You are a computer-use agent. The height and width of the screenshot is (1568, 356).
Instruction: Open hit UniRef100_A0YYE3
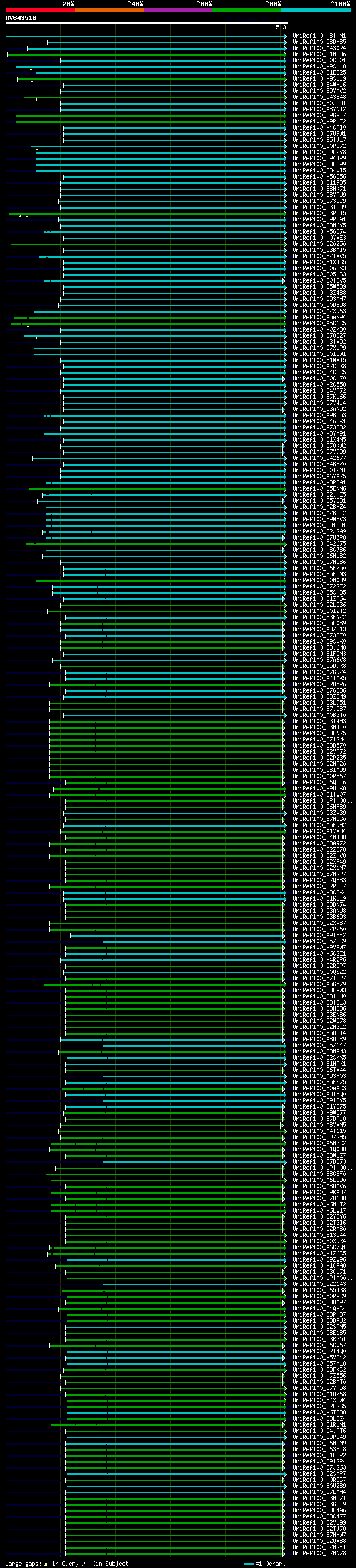click(x=319, y=238)
